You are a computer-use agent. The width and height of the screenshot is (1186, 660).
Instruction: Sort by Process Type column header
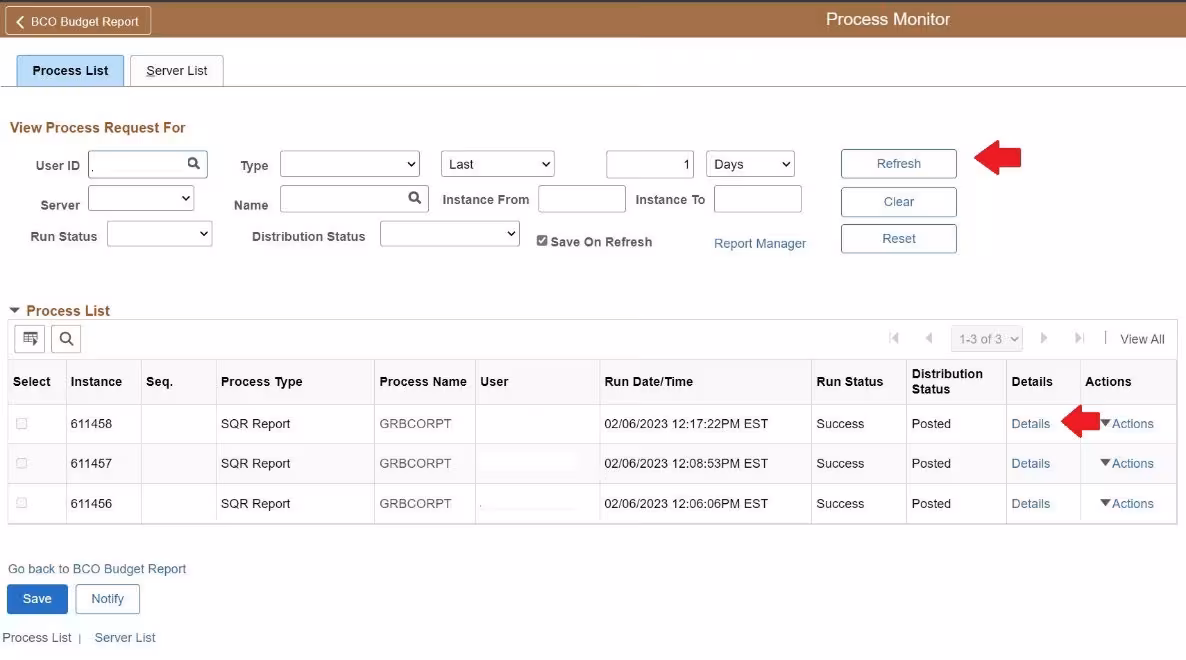262,382
